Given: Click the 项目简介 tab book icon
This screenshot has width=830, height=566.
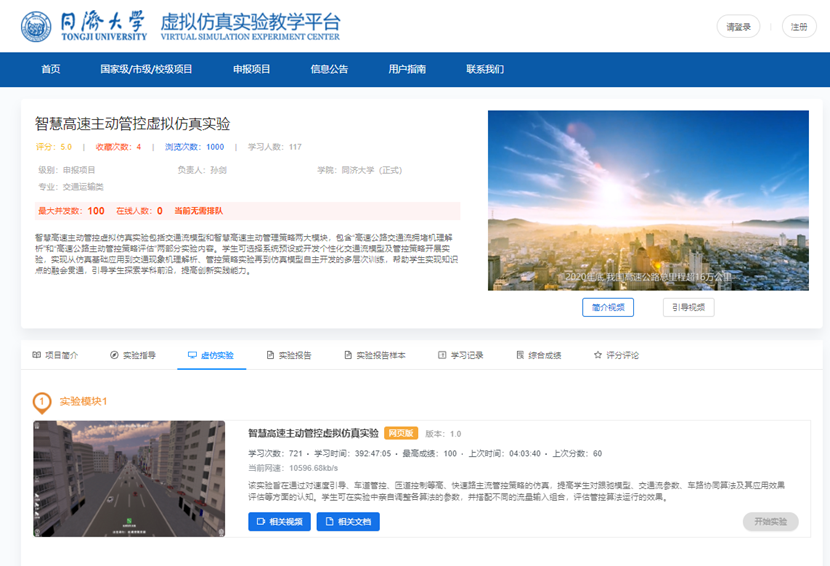Looking at the screenshot, I should click(x=37, y=355).
